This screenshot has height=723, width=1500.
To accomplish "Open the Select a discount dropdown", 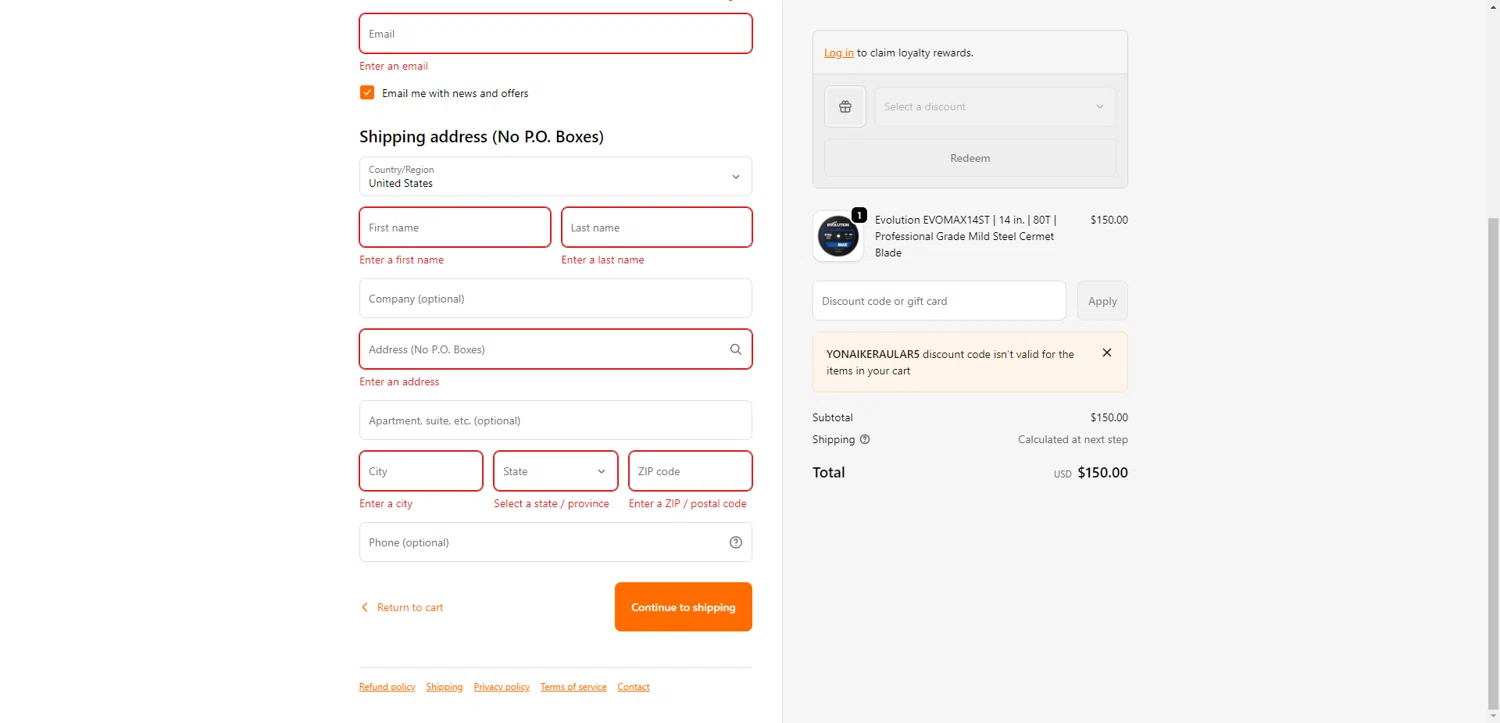I will 995,107.
